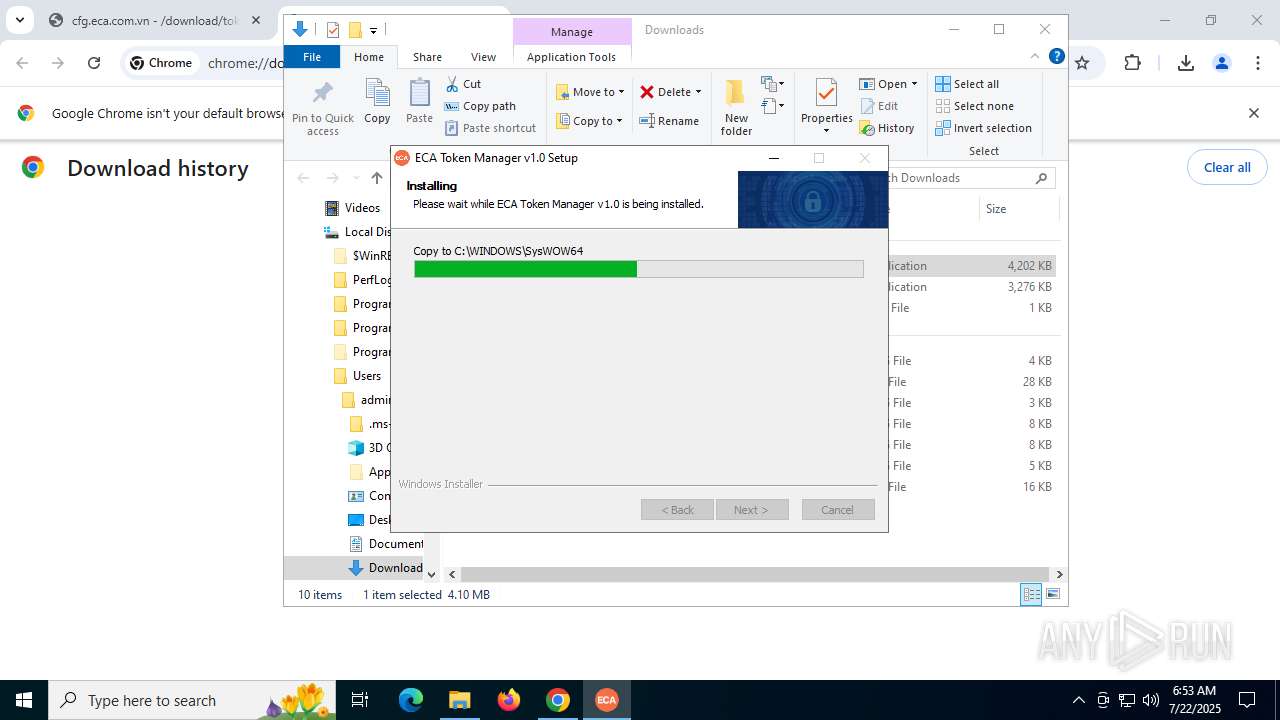The width and height of the screenshot is (1280, 720).
Task: Click the installation progress bar
Action: tap(639, 269)
